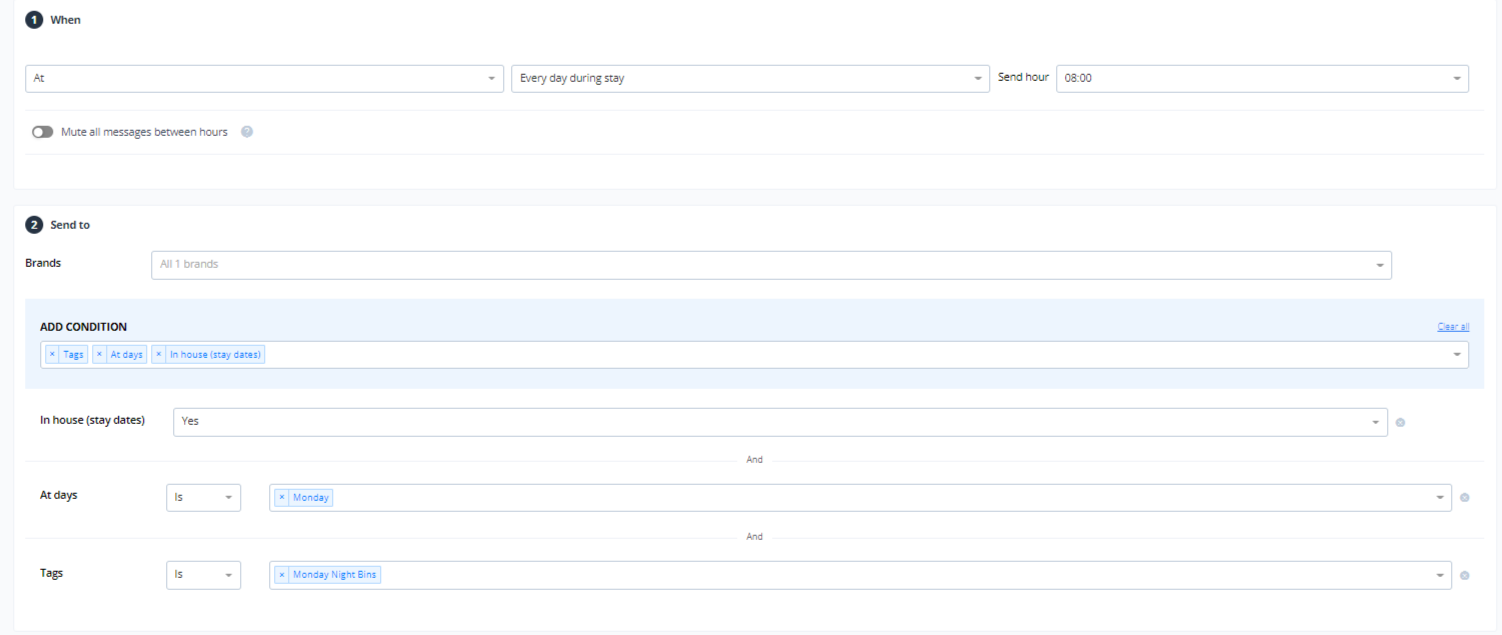Toggle Mute all messages between hours
This screenshot has width=1502, height=635.
[x=42, y=132]
